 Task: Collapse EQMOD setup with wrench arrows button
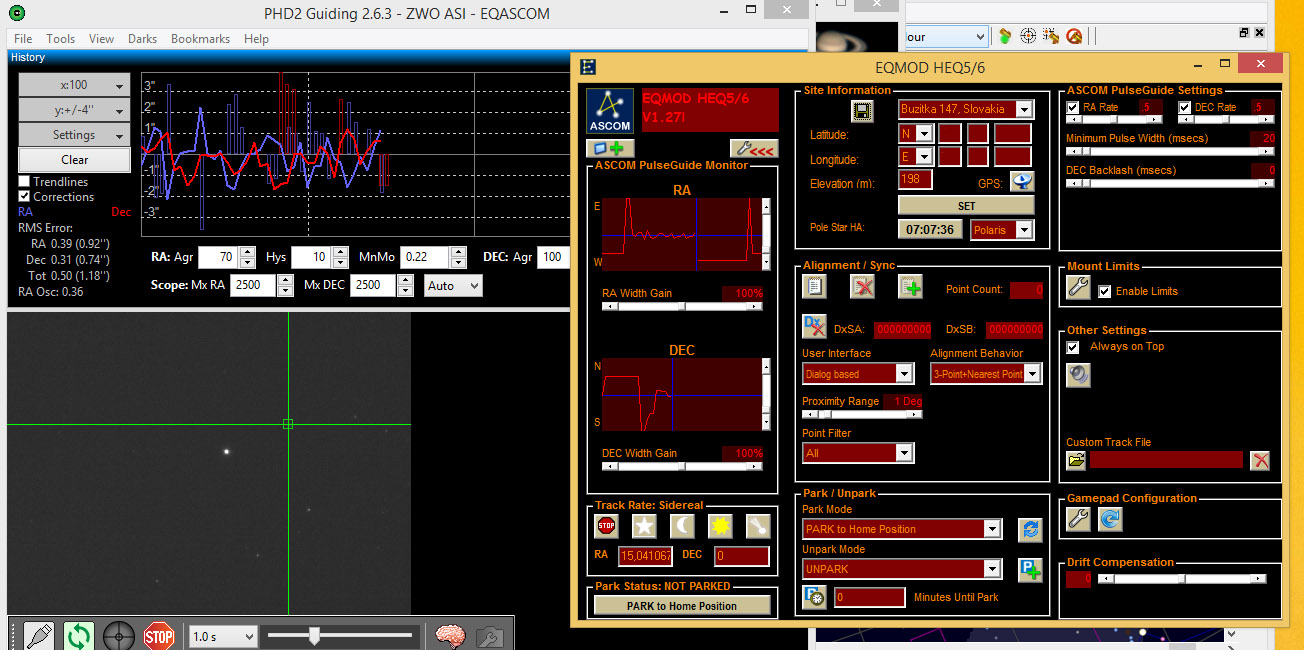pos(753,148)
